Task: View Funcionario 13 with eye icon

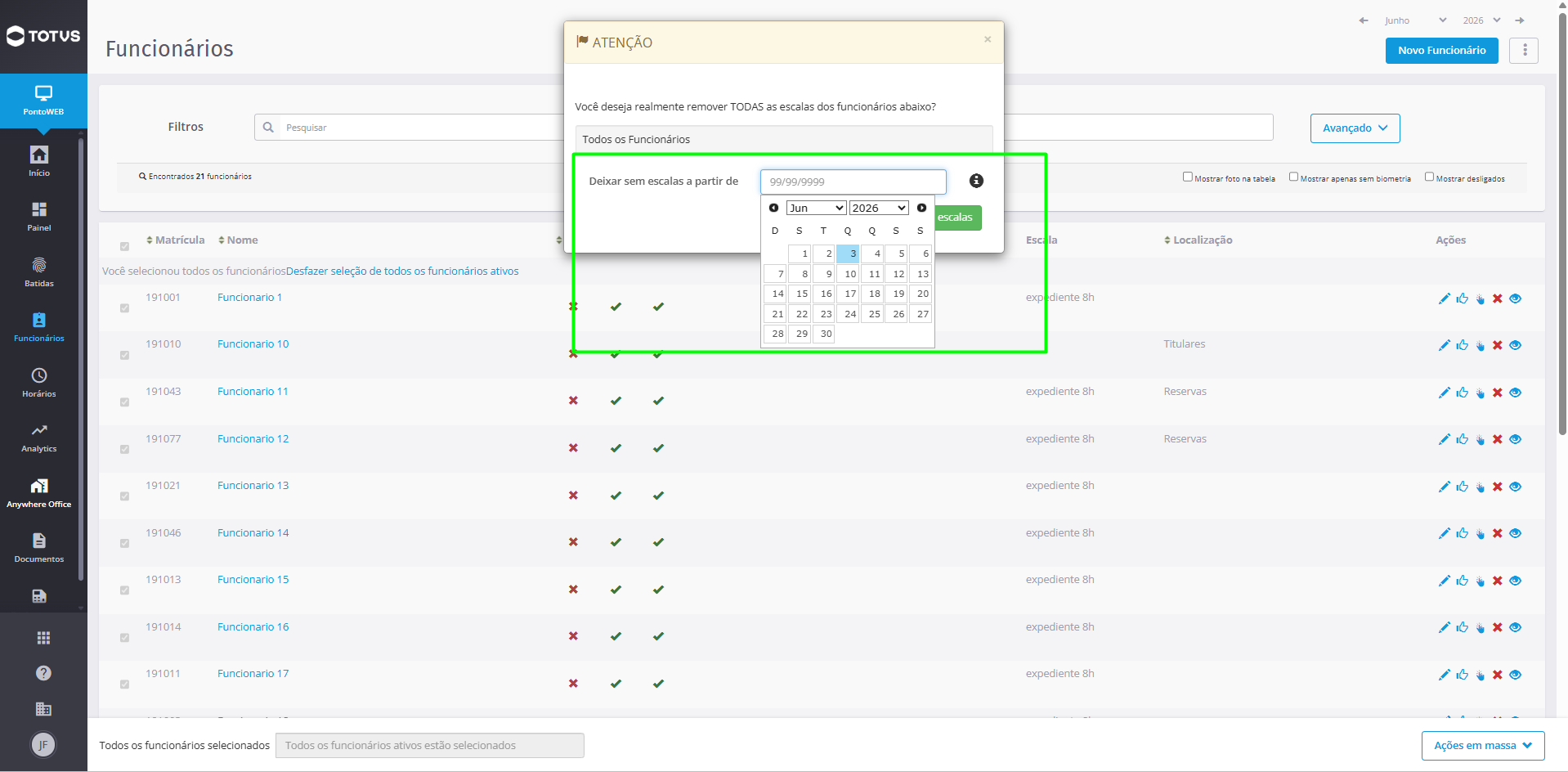Action: tap(1516, 487)
